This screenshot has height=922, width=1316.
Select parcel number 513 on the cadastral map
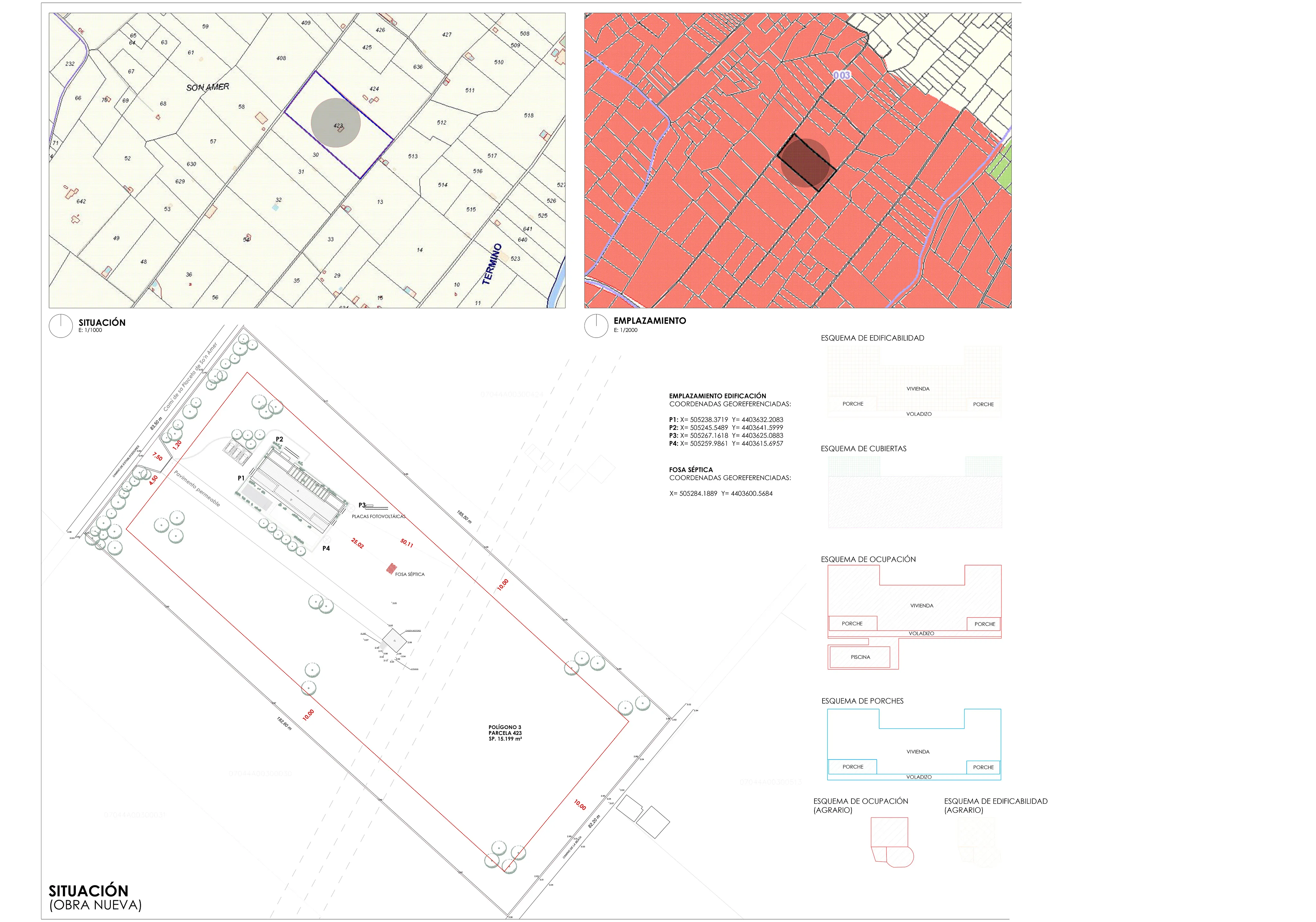tap(413, 156)
